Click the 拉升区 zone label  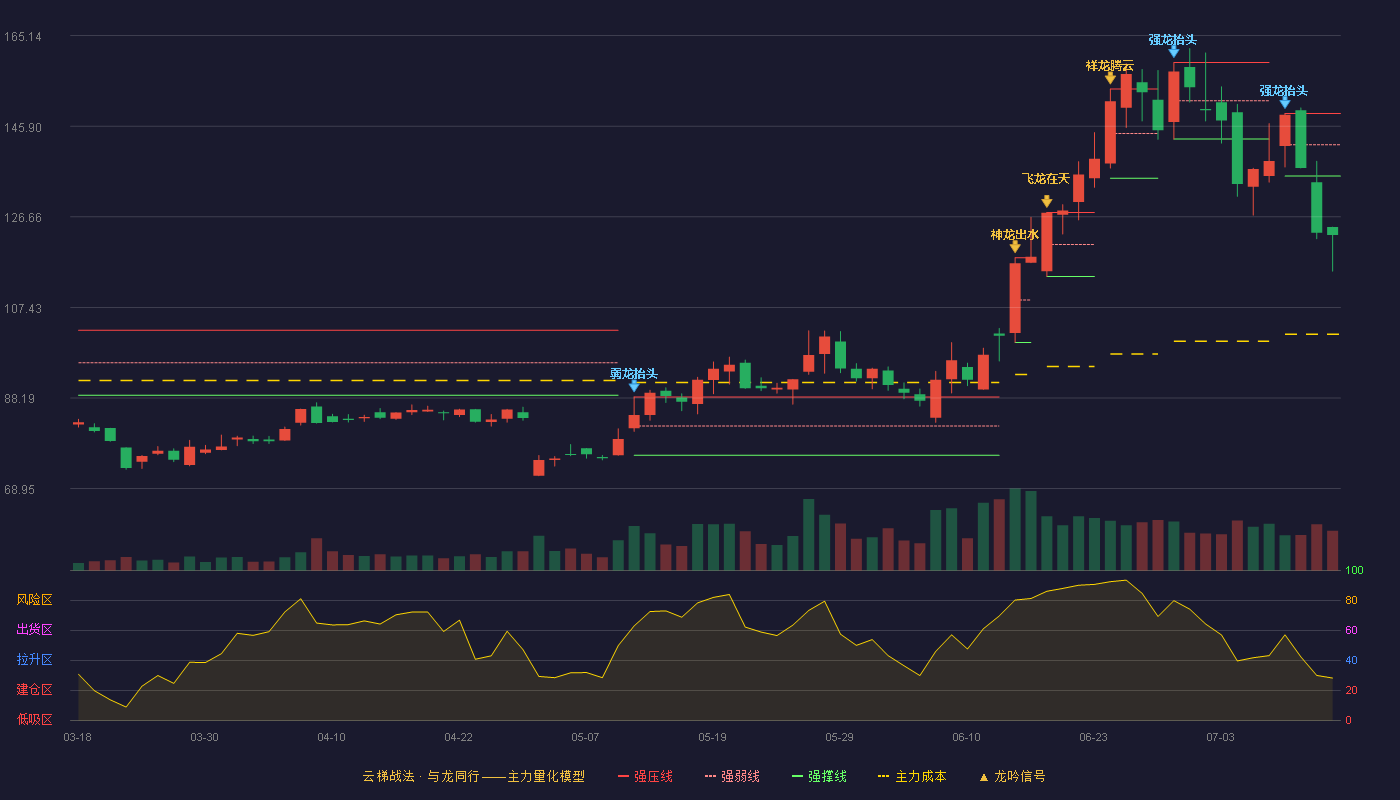click(x=34, y=660)
